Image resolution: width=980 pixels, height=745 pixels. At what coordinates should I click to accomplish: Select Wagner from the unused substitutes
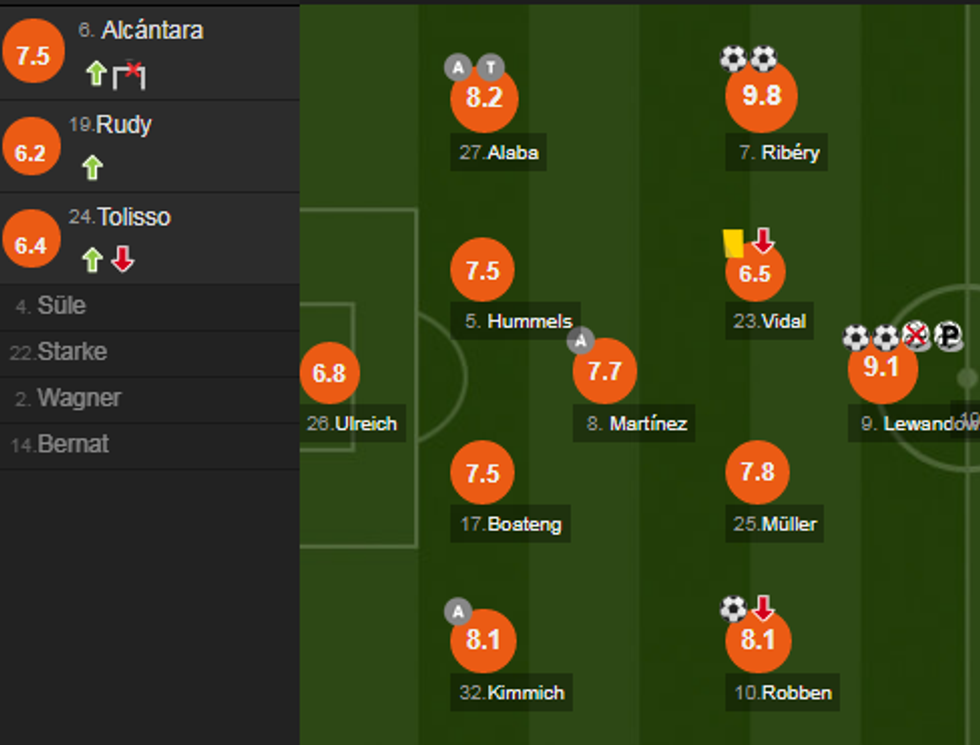(x=78, y=398)
